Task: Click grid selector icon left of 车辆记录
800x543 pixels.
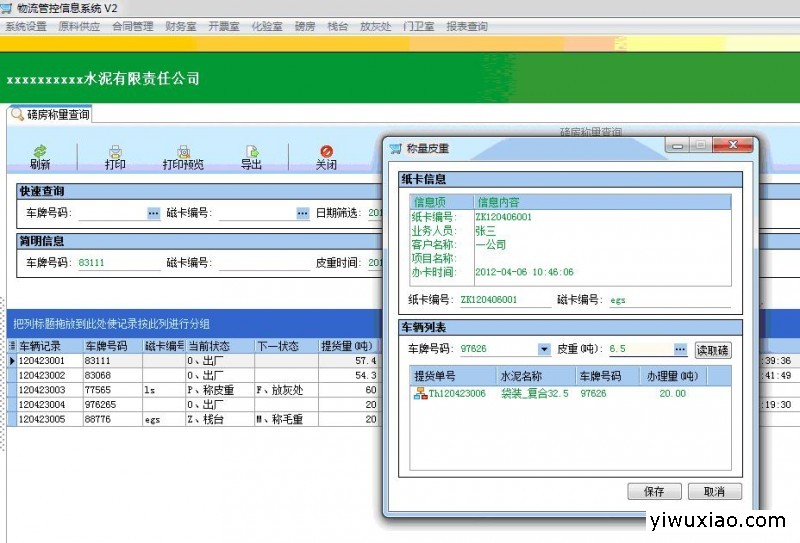Action: (x=12, y=346)
